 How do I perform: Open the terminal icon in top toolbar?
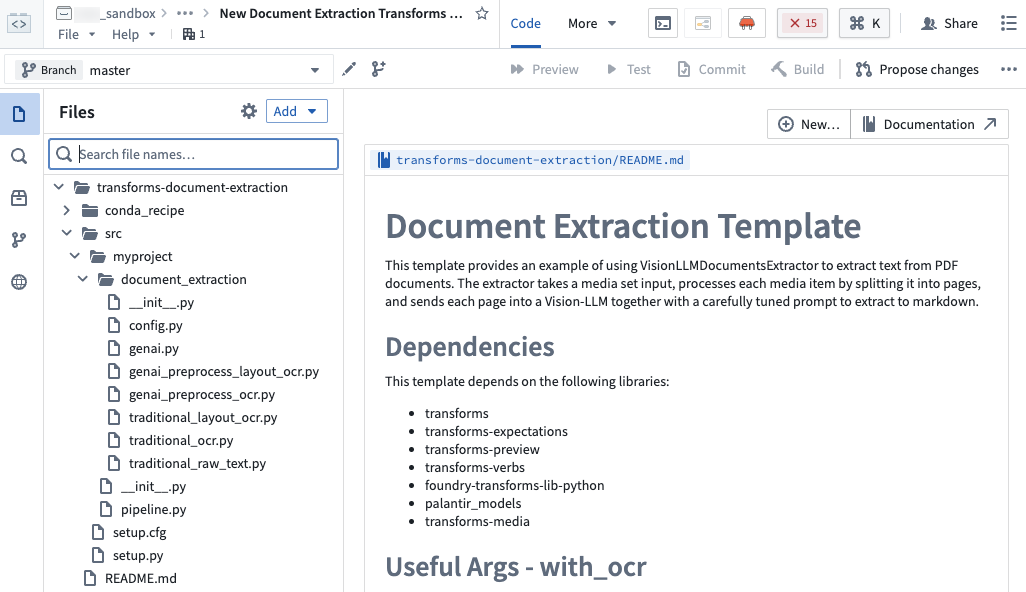[x=662, y=22]
